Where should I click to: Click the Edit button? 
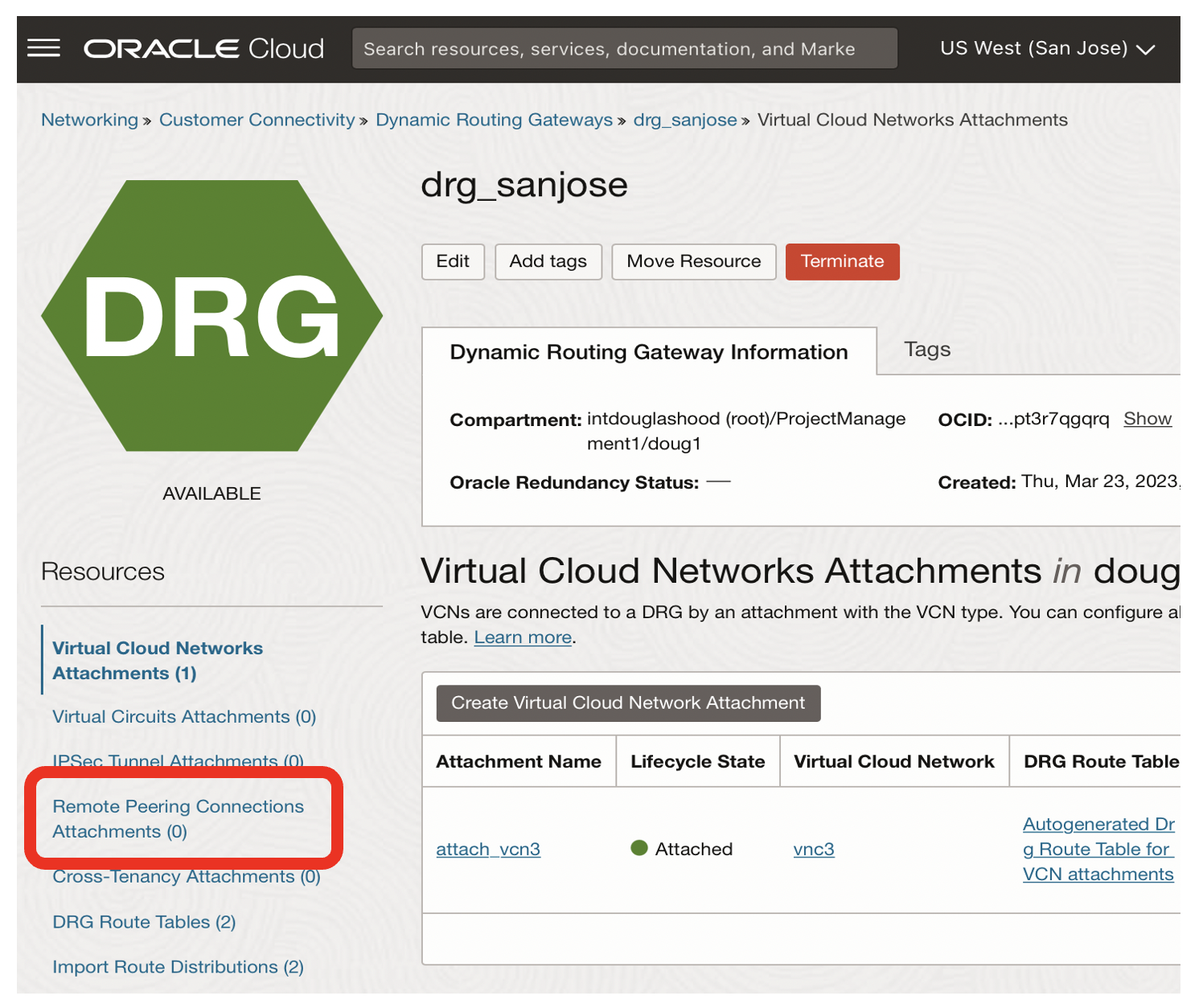pyautogui.click(x=453, y=261)
